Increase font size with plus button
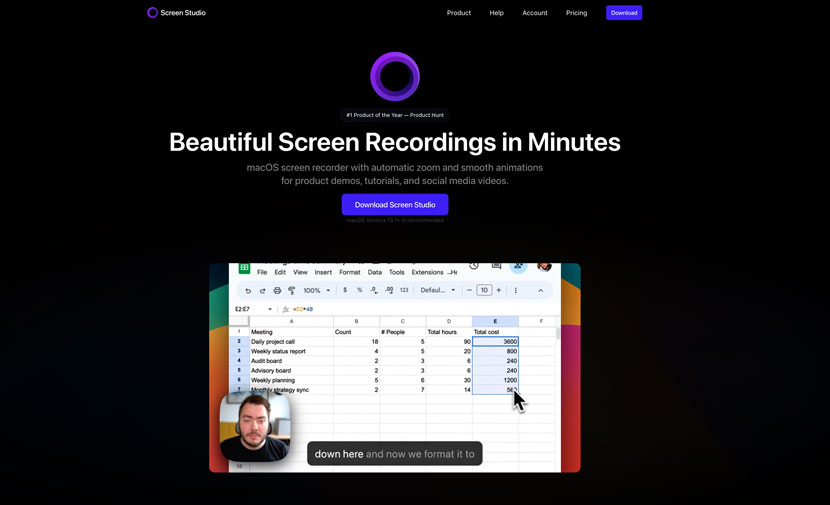The image size is (830, 505). [499, 290]
